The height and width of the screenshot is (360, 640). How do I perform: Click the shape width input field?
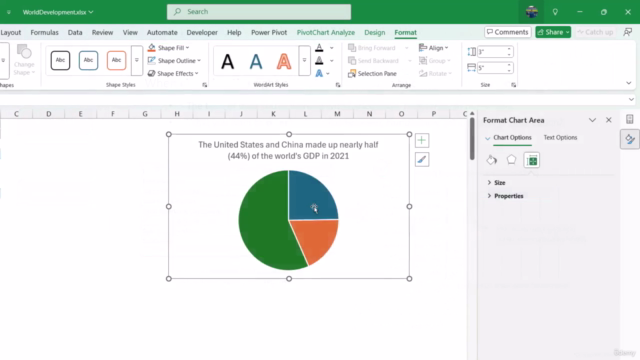(x=492, y=68)
